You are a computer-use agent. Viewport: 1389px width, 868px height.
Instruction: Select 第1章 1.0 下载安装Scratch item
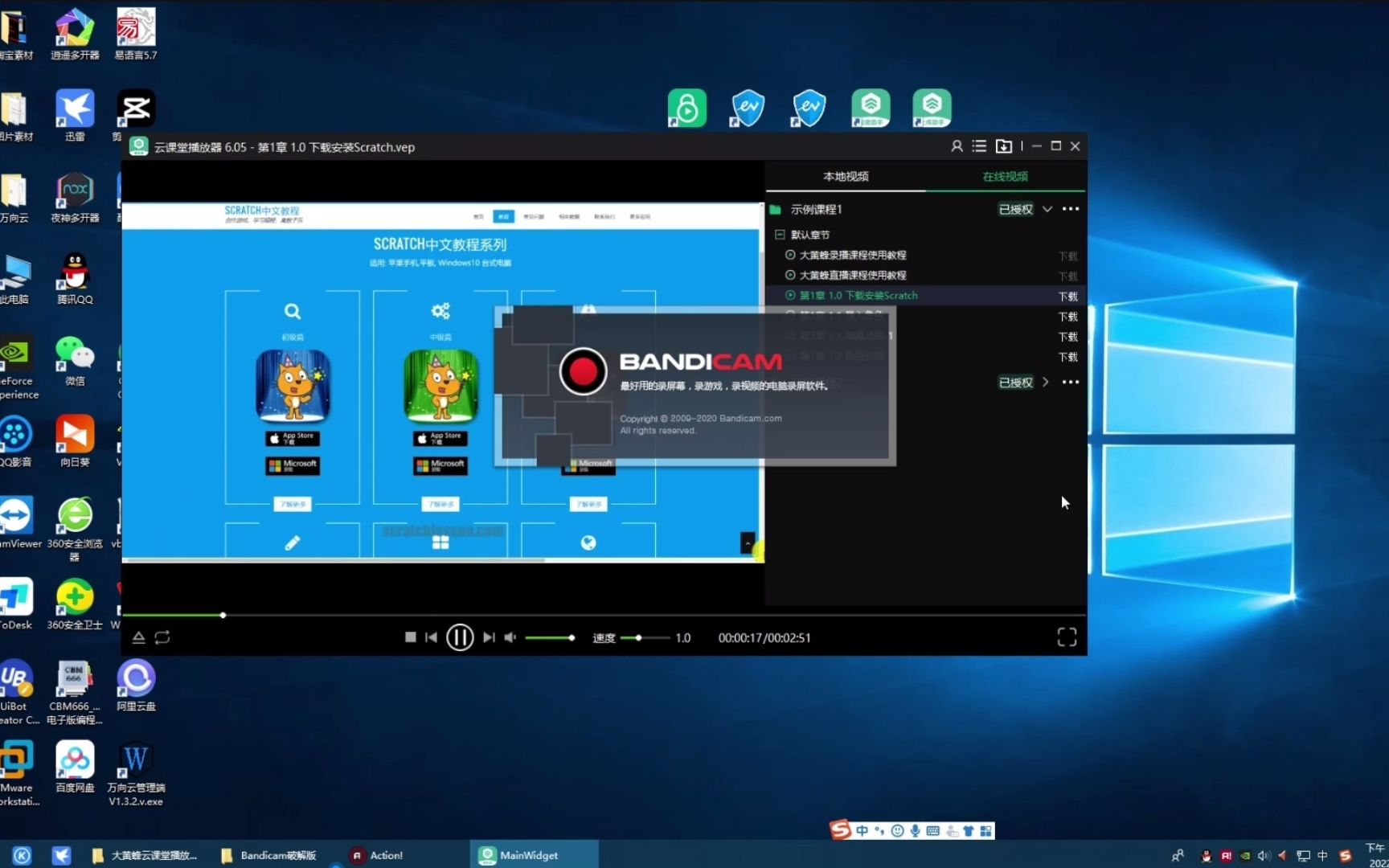point(858,295)
